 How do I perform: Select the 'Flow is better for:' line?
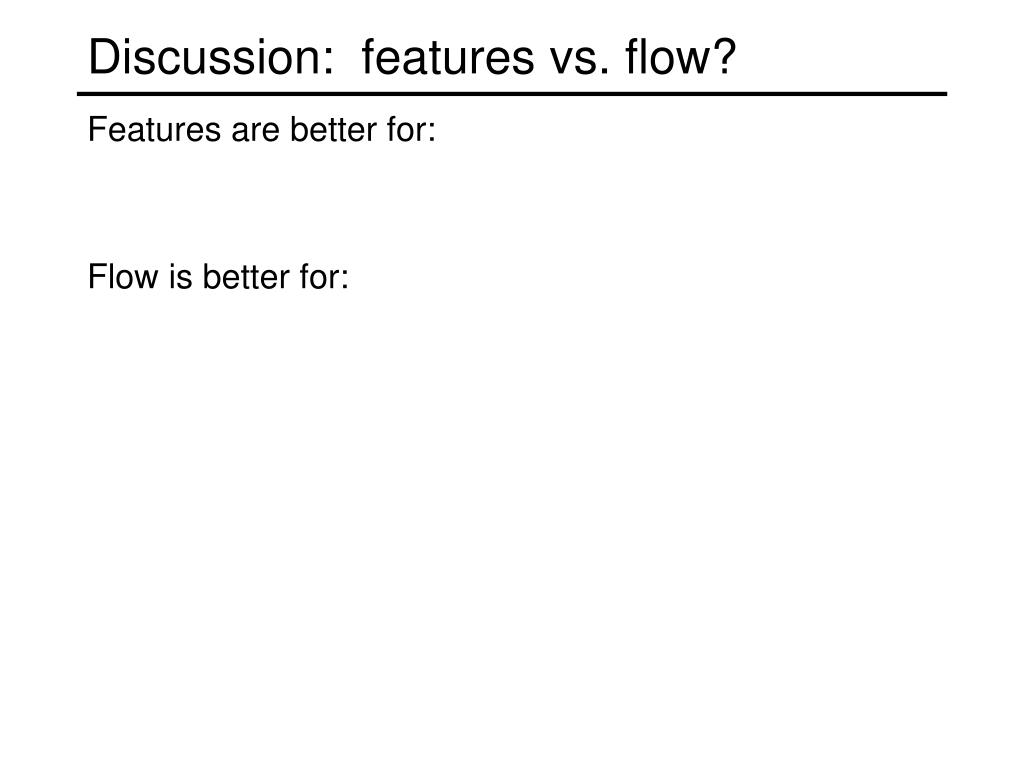219,276
